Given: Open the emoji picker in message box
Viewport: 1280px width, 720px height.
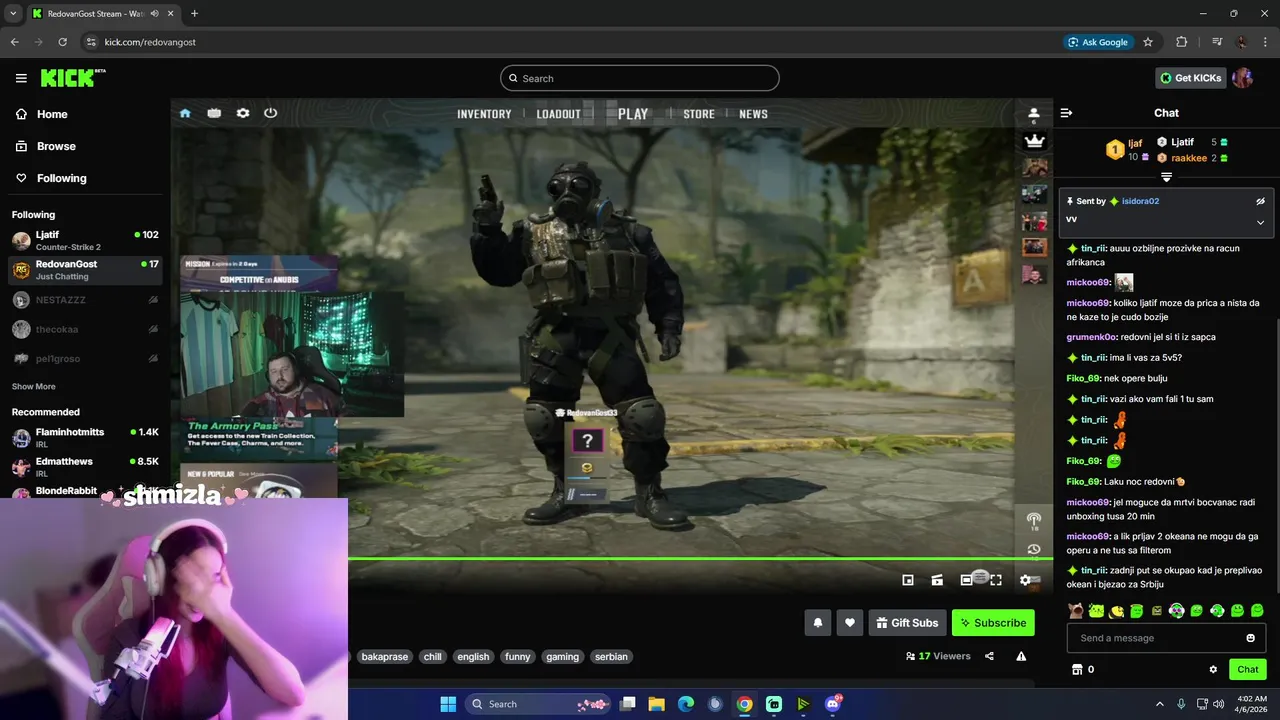Looking at the screenshot, I should click(x=1250, y=638).
